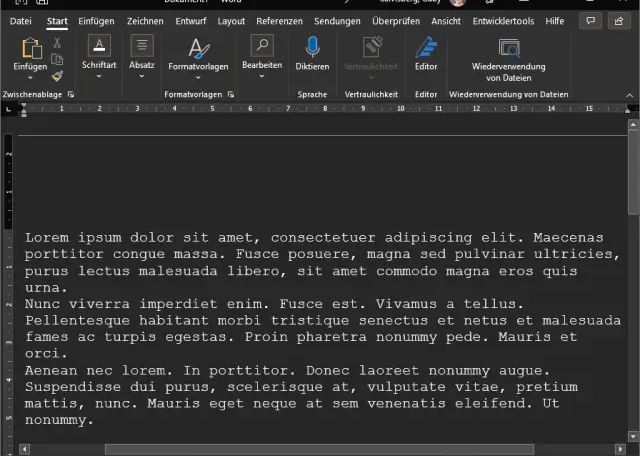Select the Start tab

pyautogui.click(x=57, y=21)
